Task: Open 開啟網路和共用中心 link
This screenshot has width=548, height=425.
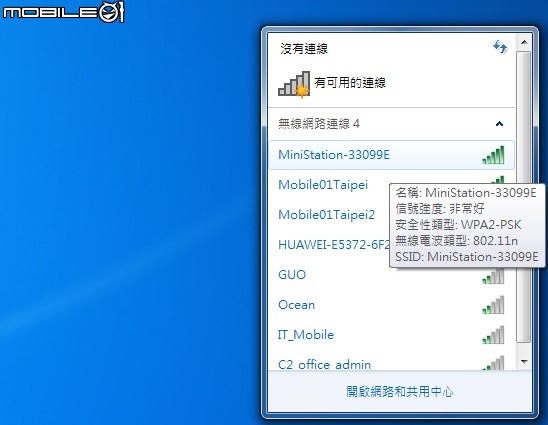Action: 400,392
